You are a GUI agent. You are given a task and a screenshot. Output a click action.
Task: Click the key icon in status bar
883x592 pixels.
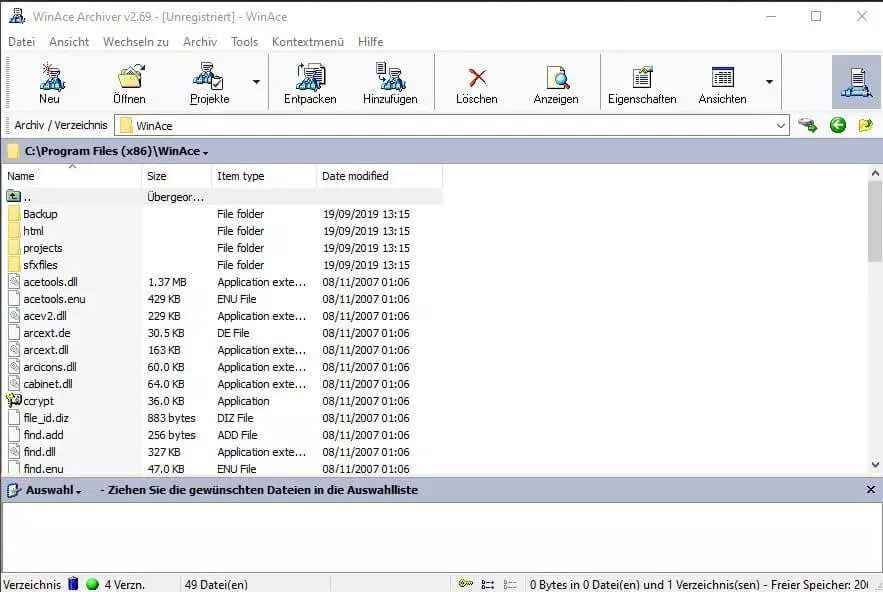pyautogui.click(x=466, y=584)
